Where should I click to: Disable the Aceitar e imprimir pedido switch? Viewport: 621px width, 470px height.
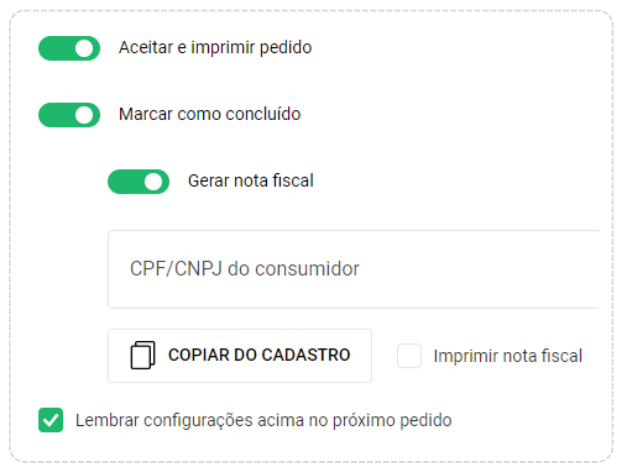(x=69, y=48)
